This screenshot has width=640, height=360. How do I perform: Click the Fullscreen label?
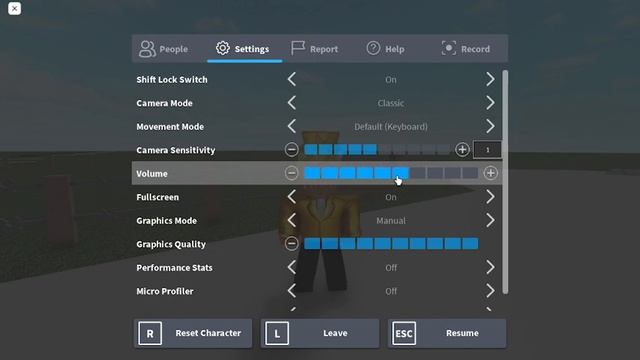[158, 197]
